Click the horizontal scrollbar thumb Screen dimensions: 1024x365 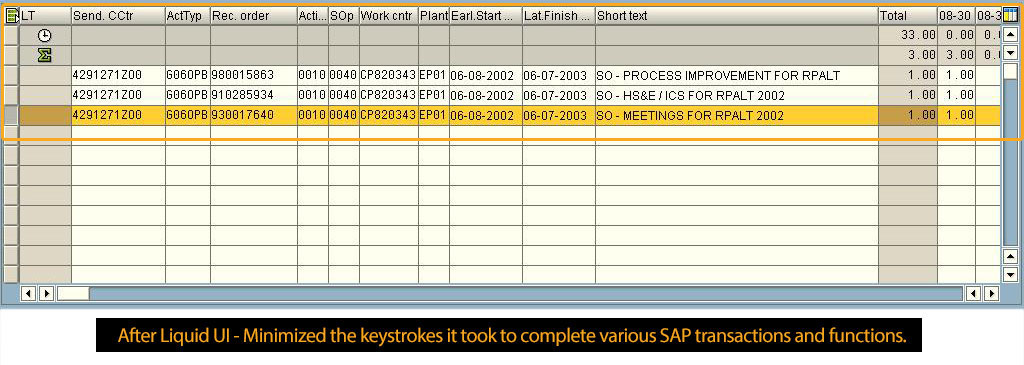[73, 294]
